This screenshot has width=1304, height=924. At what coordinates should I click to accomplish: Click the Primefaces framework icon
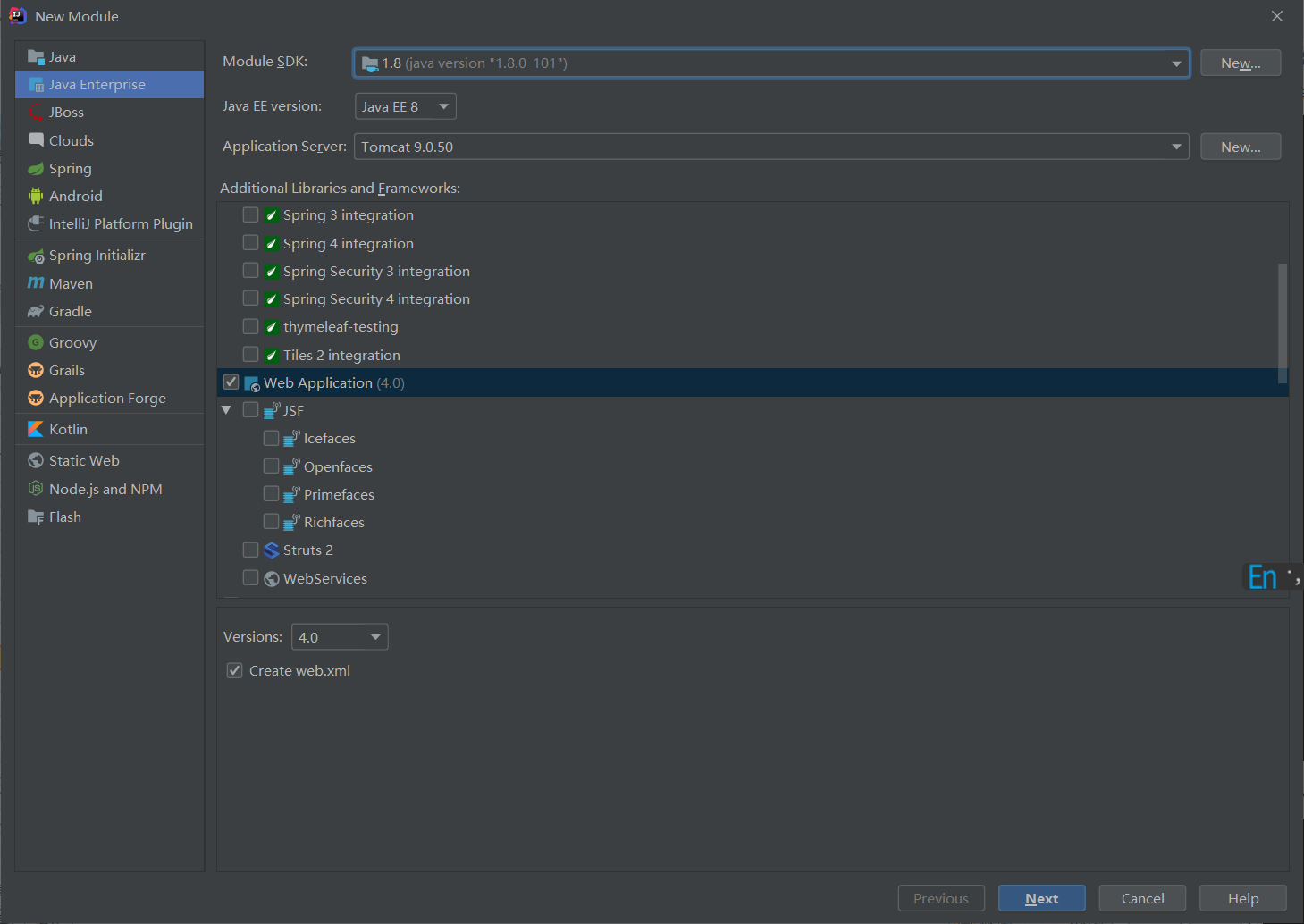point(291,494)
